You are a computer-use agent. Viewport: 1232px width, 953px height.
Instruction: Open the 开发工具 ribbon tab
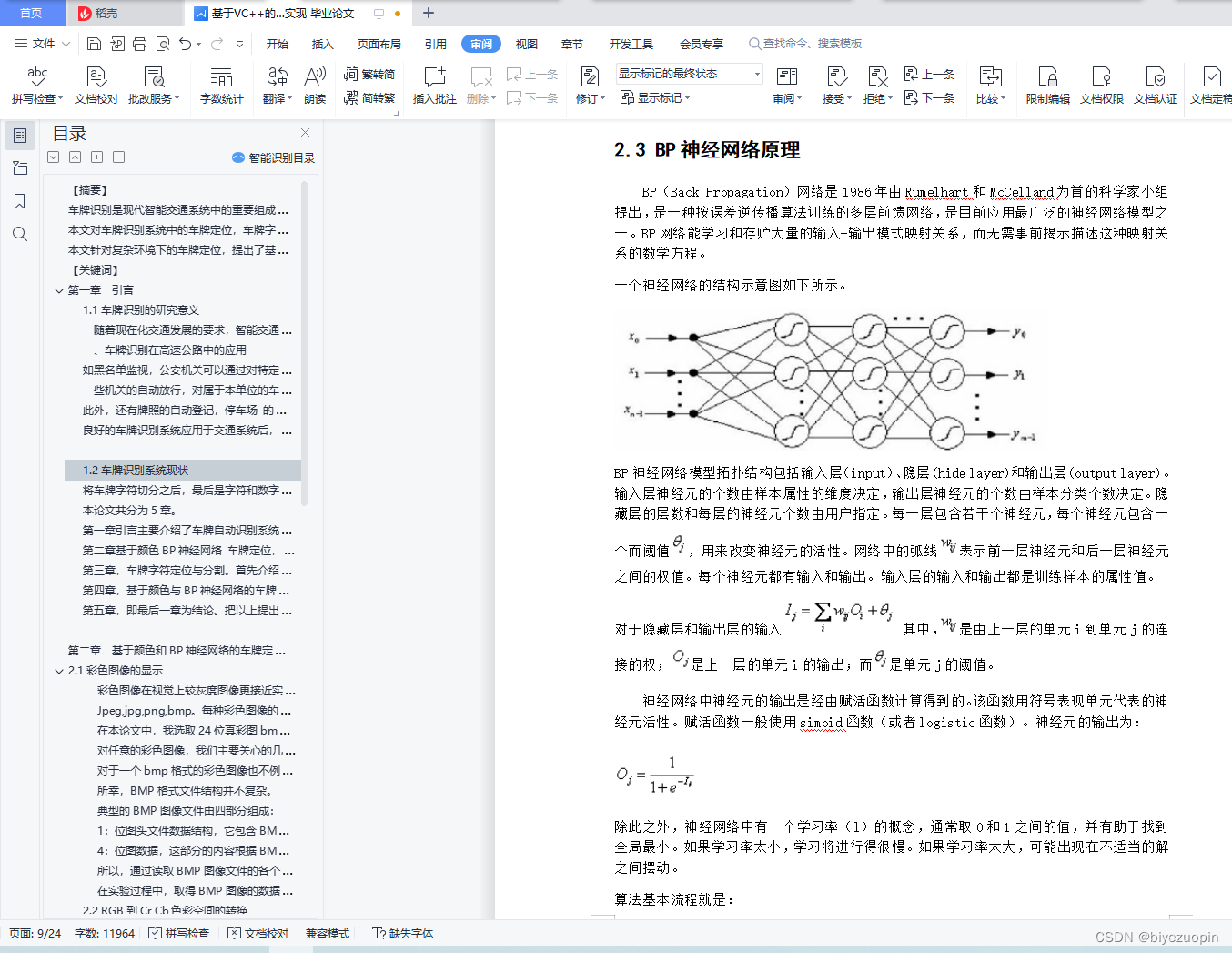click(631, 44)
